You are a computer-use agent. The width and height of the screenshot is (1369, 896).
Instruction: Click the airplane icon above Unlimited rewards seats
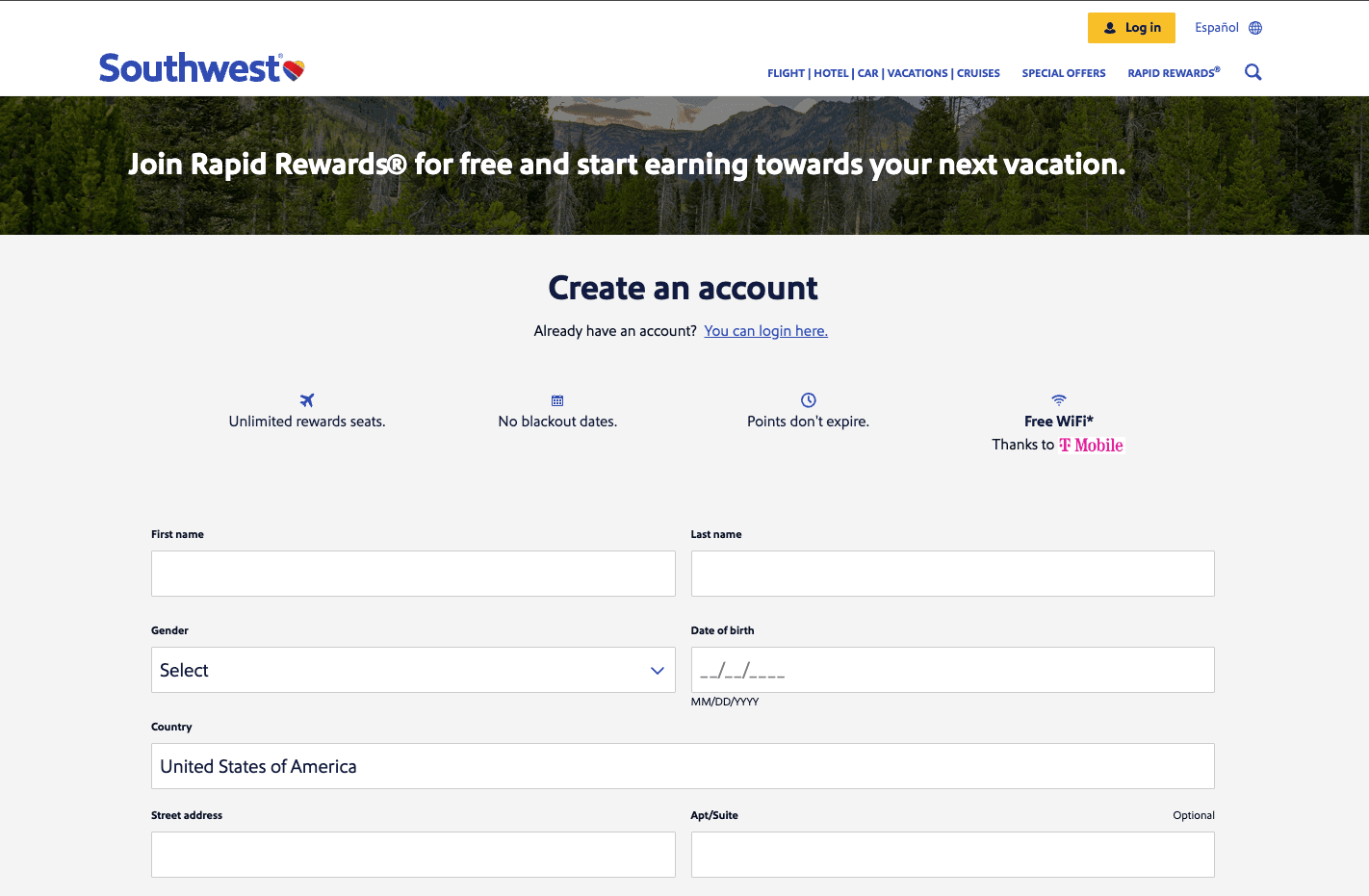[306, 399]
